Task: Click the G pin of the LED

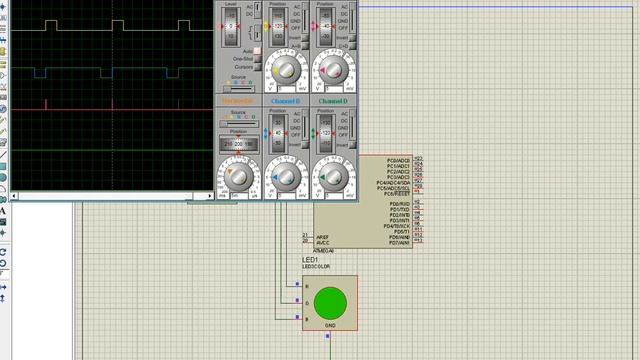Action: coord(298,300)
